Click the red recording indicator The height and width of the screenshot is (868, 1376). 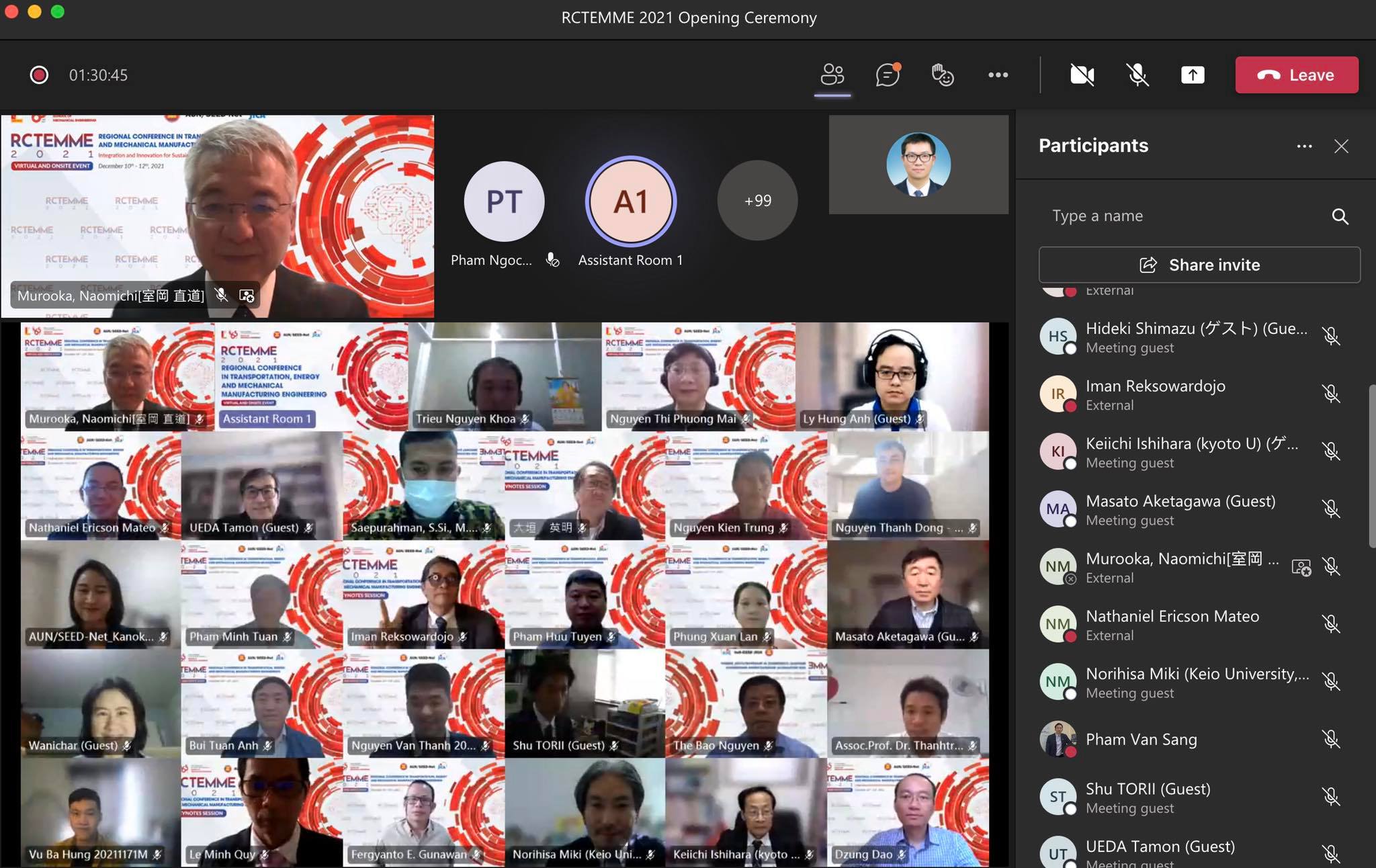click(39, 75)
